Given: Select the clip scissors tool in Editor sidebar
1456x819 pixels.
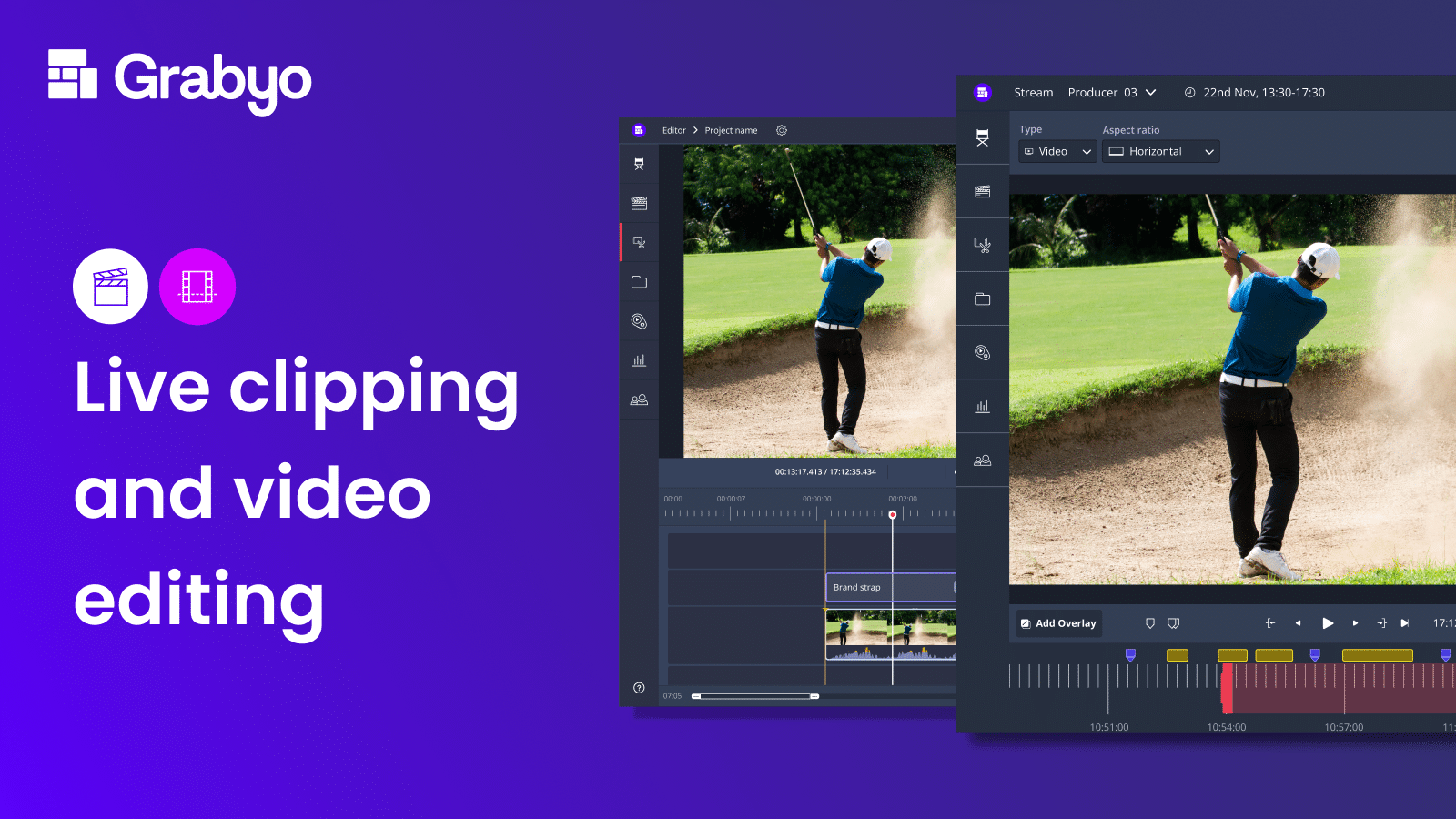Looking at the screenshot, I should click(x=639, y=242).
